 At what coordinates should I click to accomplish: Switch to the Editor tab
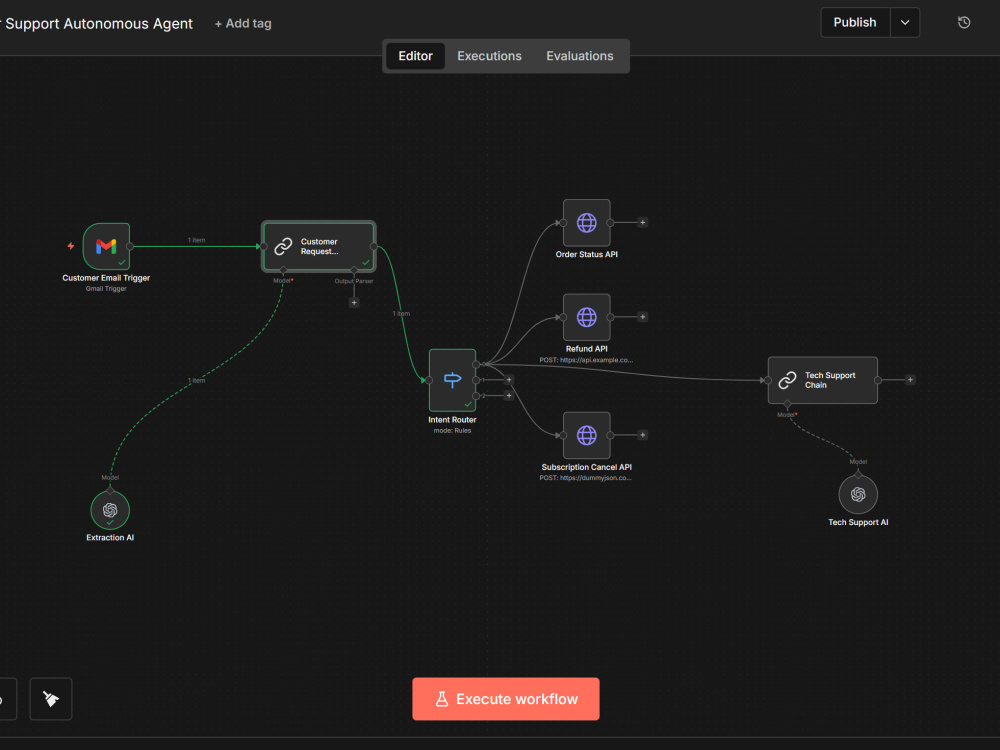coord(415,56)
